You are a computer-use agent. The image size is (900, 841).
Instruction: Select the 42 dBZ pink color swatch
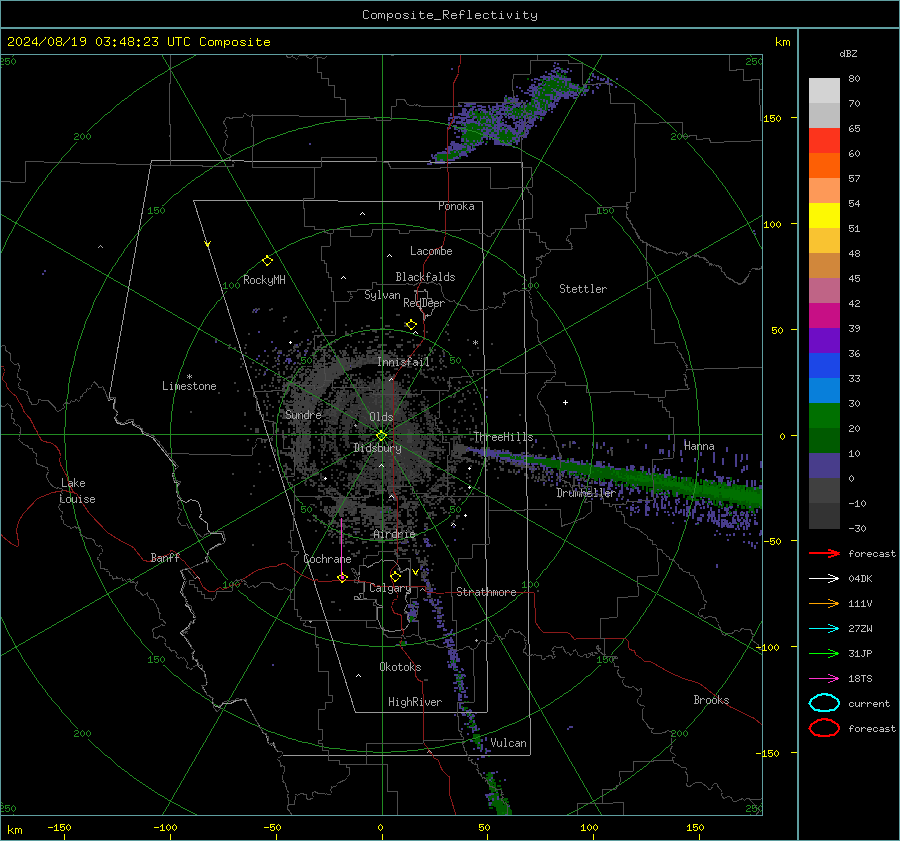click(x=824, y=290)
